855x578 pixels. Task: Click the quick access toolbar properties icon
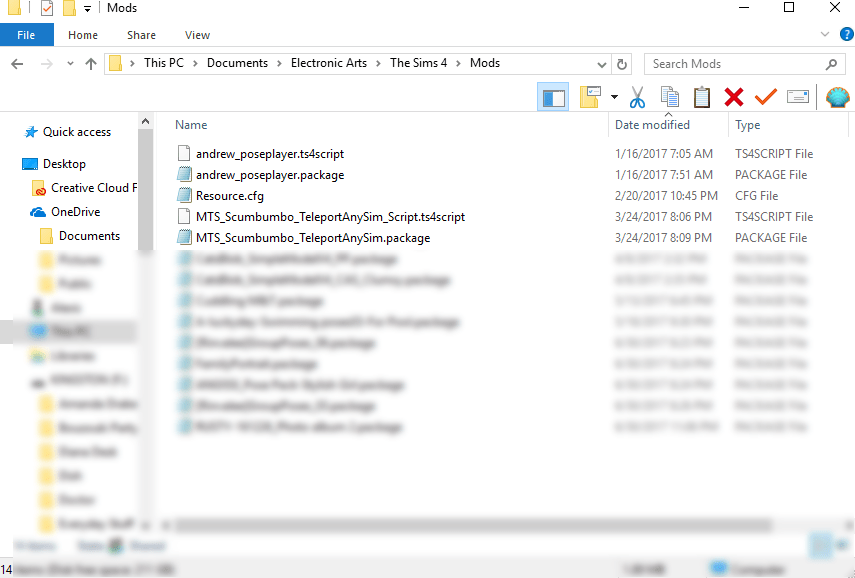point(47,8)
